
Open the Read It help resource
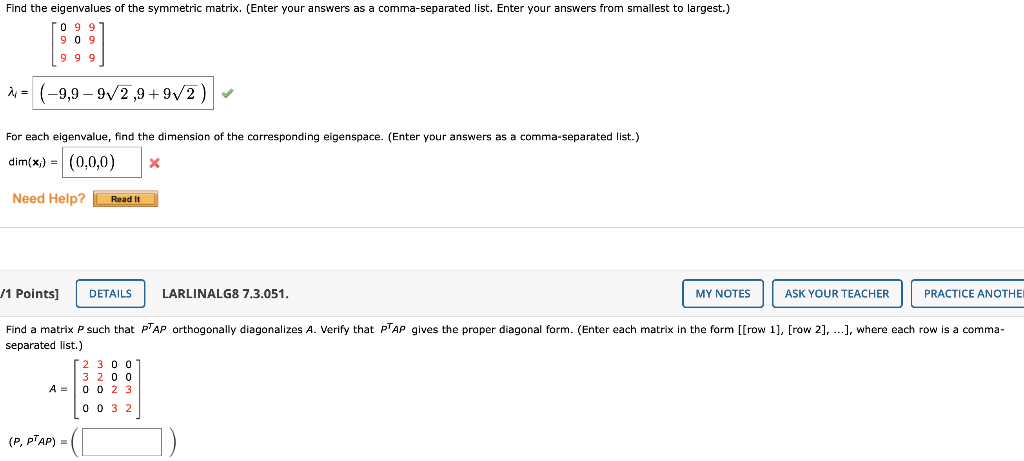[x=125, y=199]
